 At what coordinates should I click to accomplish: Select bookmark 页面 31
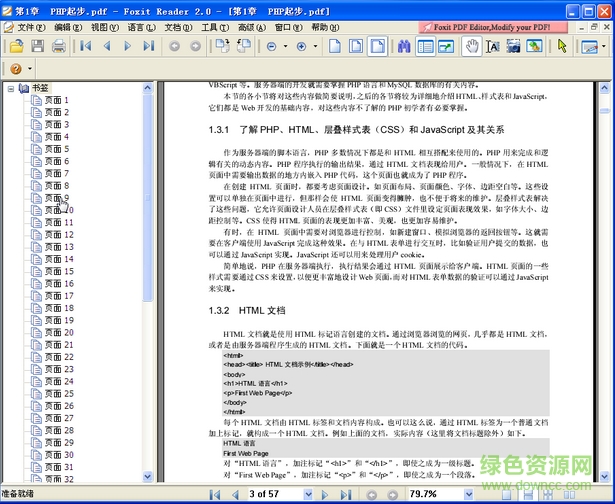point(59,467)
